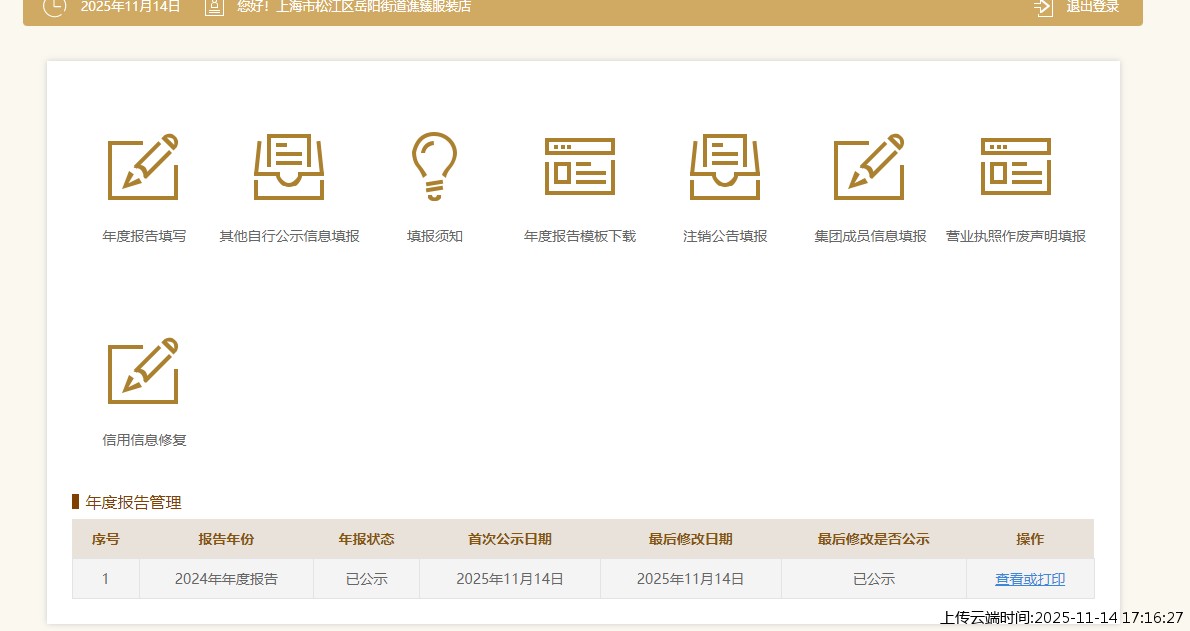The height and width of the screenshot is (631, 1190).
Task: Click the clock icon beside the date
Action: click(55, 7)
